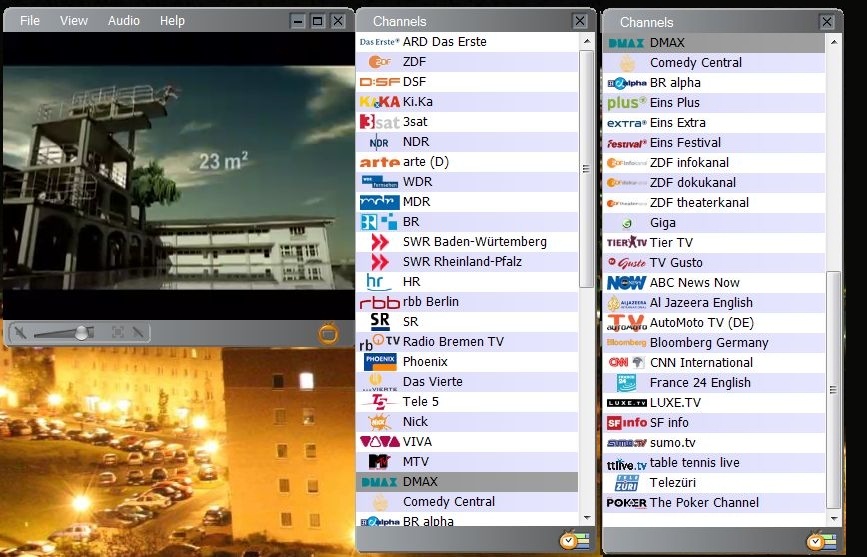Select Eins Plus channel

click(714, 102)
